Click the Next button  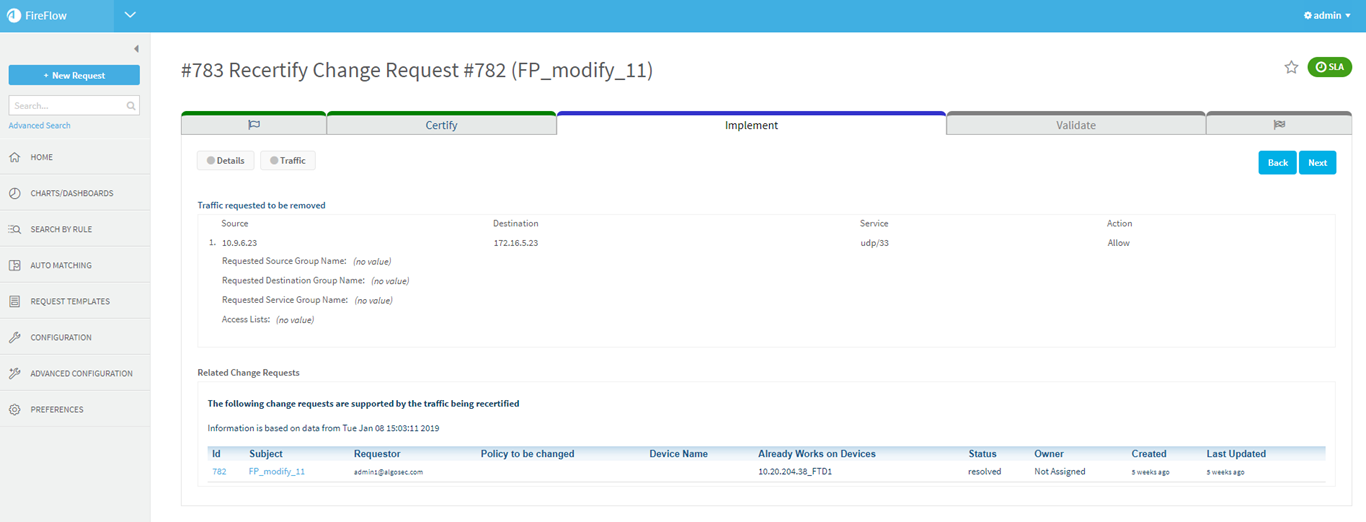coord(1317,163)
